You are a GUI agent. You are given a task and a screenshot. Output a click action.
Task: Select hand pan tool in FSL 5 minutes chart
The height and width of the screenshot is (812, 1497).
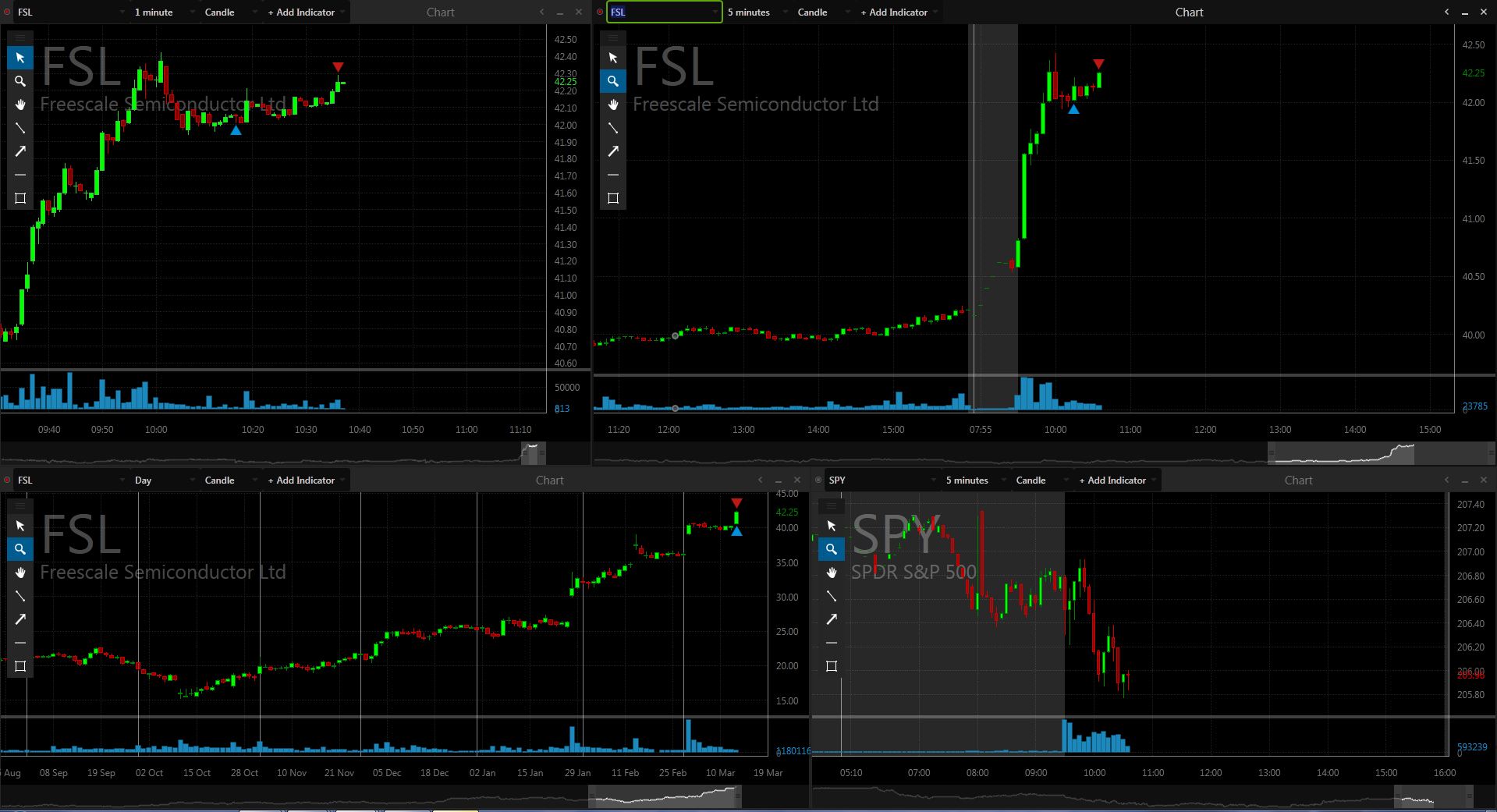(x=613, y=105)
